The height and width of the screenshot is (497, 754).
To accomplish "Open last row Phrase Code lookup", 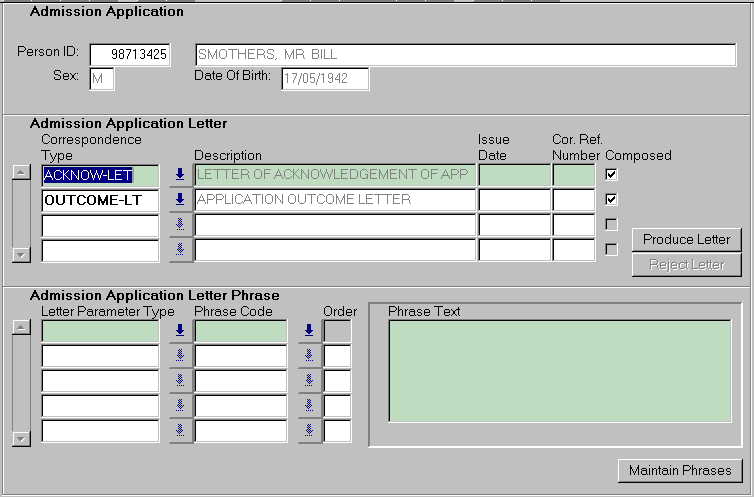I will click(x=309, y=431).
